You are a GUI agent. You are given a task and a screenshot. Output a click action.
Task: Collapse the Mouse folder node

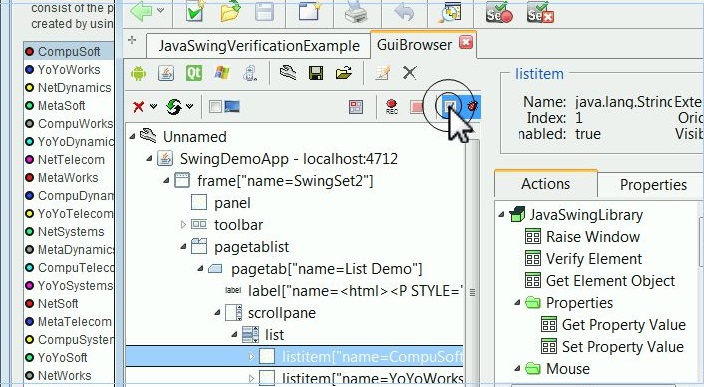click(x=518, y=368)
